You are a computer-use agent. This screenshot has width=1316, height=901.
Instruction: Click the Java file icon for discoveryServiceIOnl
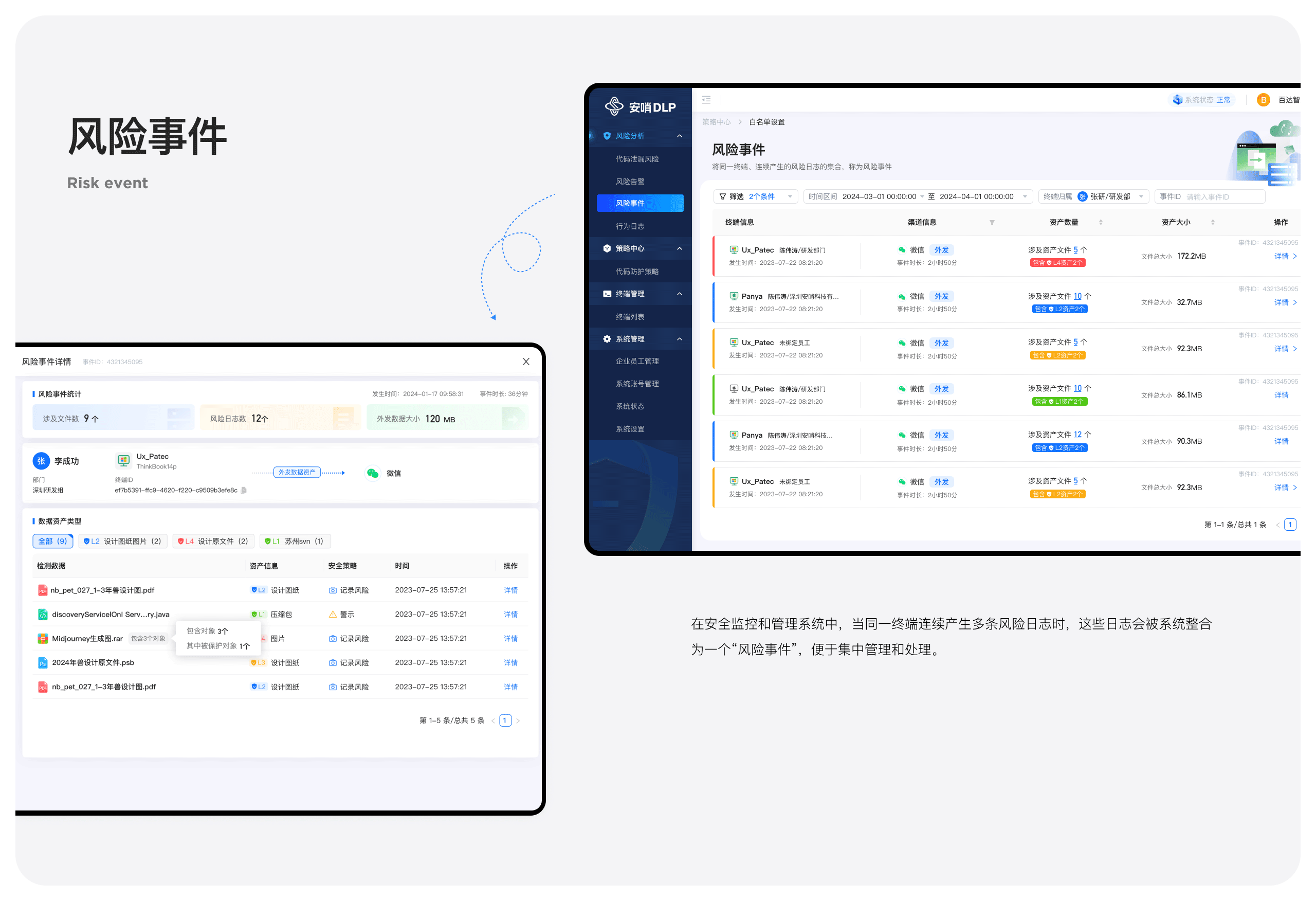(x=43, y=614)
